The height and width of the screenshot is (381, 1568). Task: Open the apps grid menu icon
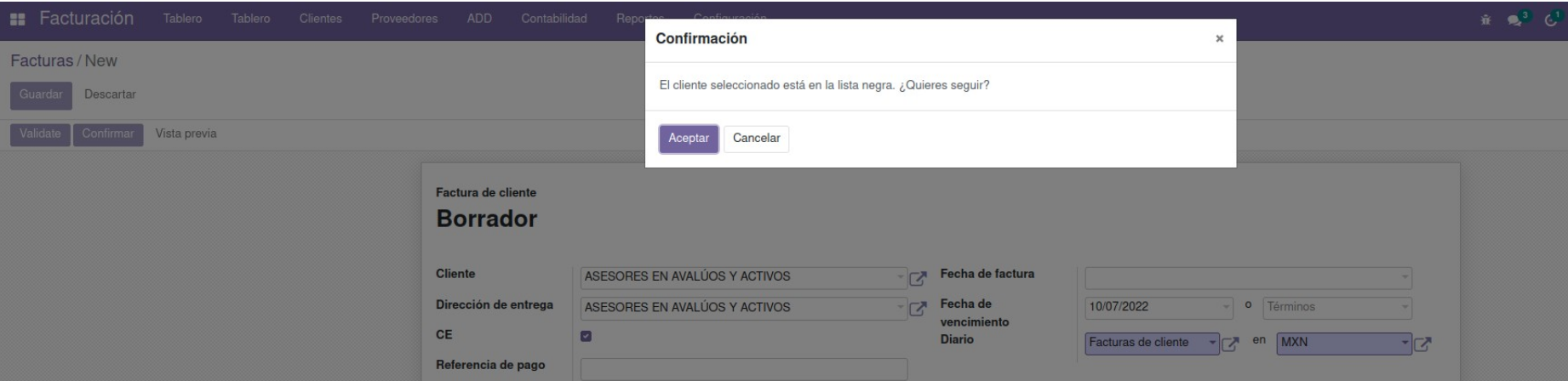(18, 19)
